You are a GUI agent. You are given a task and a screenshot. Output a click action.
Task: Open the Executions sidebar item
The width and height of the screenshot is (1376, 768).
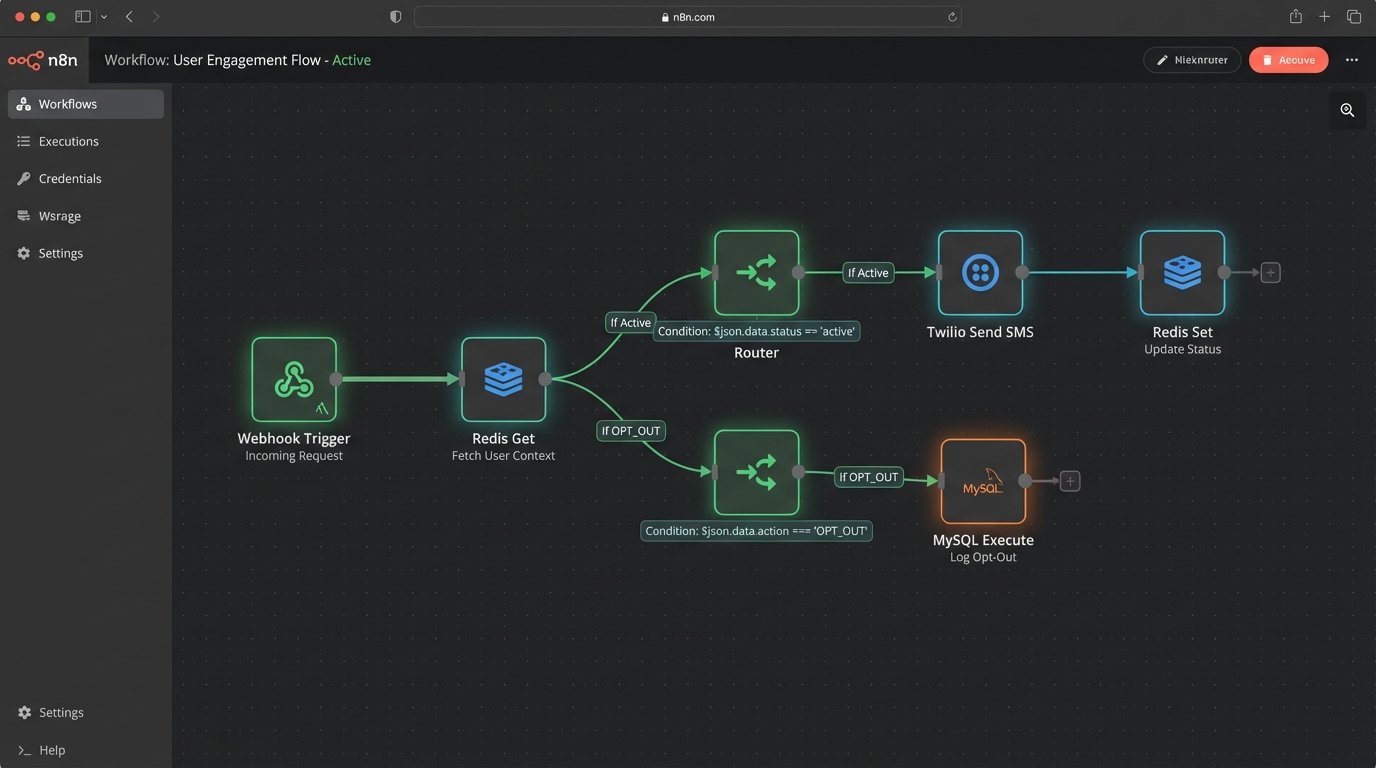[x=68, y=141]
